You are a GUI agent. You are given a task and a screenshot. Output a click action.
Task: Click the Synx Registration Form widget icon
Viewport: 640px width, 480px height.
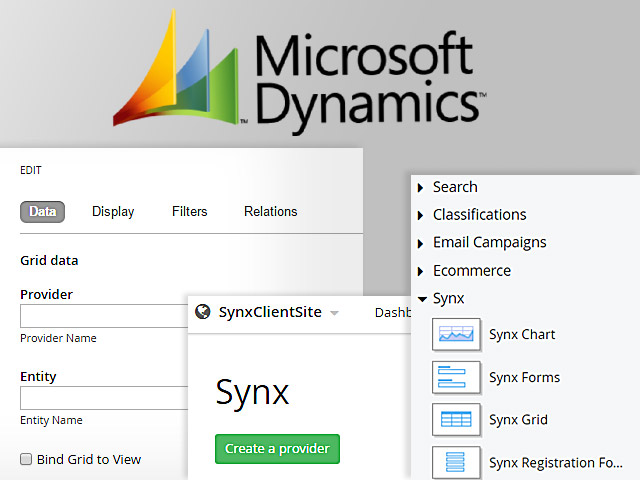coord(456,462)
